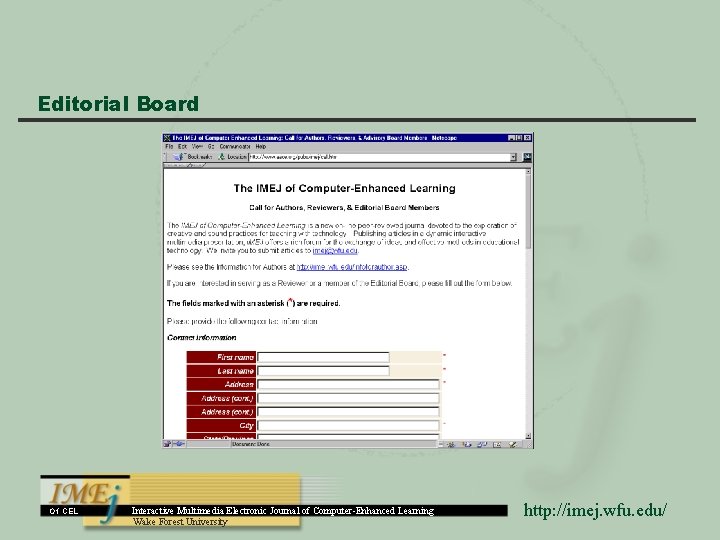Open Navigator from the component bar
This screenshot has width=720, height=540.
(451, 444)
